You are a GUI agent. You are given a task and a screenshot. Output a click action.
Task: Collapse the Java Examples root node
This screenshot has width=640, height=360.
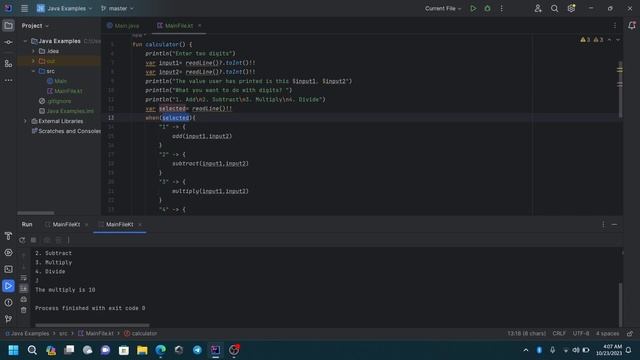[x=25, y=41]
